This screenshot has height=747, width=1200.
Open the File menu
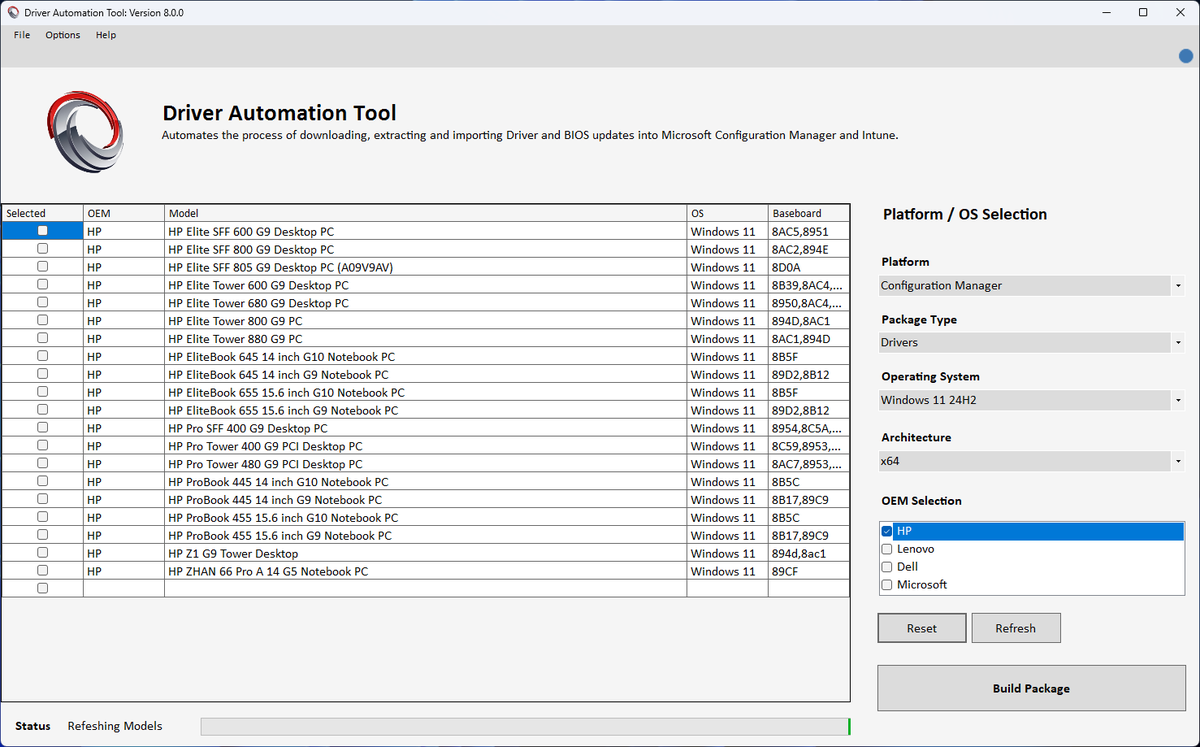(22, 35)
